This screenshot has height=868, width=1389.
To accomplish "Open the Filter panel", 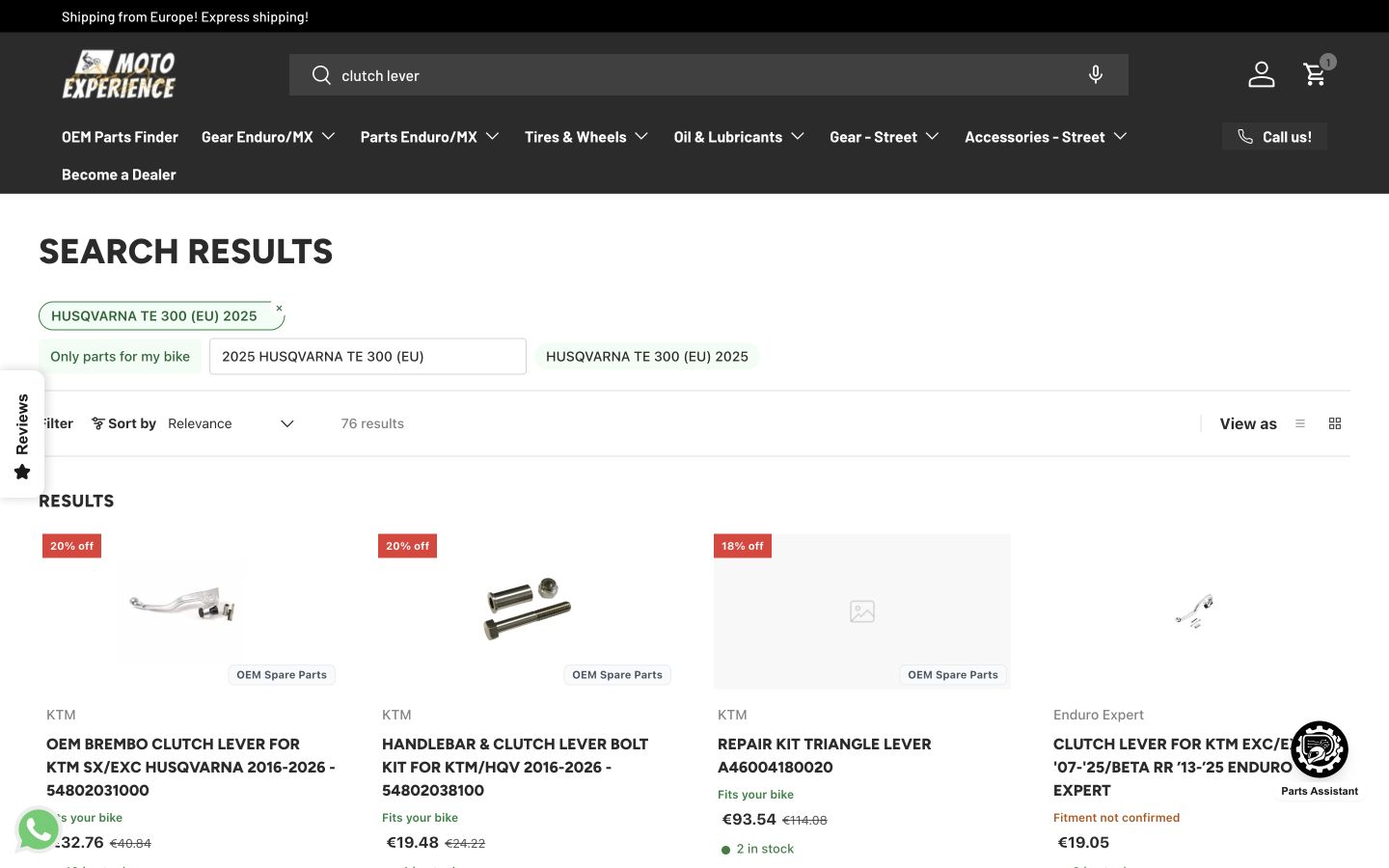I will pos(57,423).
